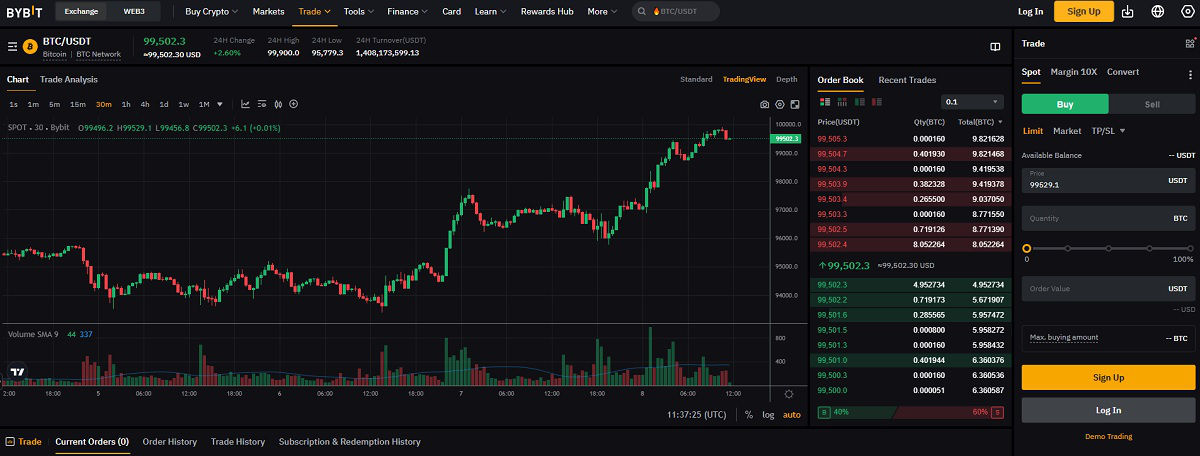Screen dimensions: 1200x456
Task: Click the Price input field
Action: pos(1108,180)
